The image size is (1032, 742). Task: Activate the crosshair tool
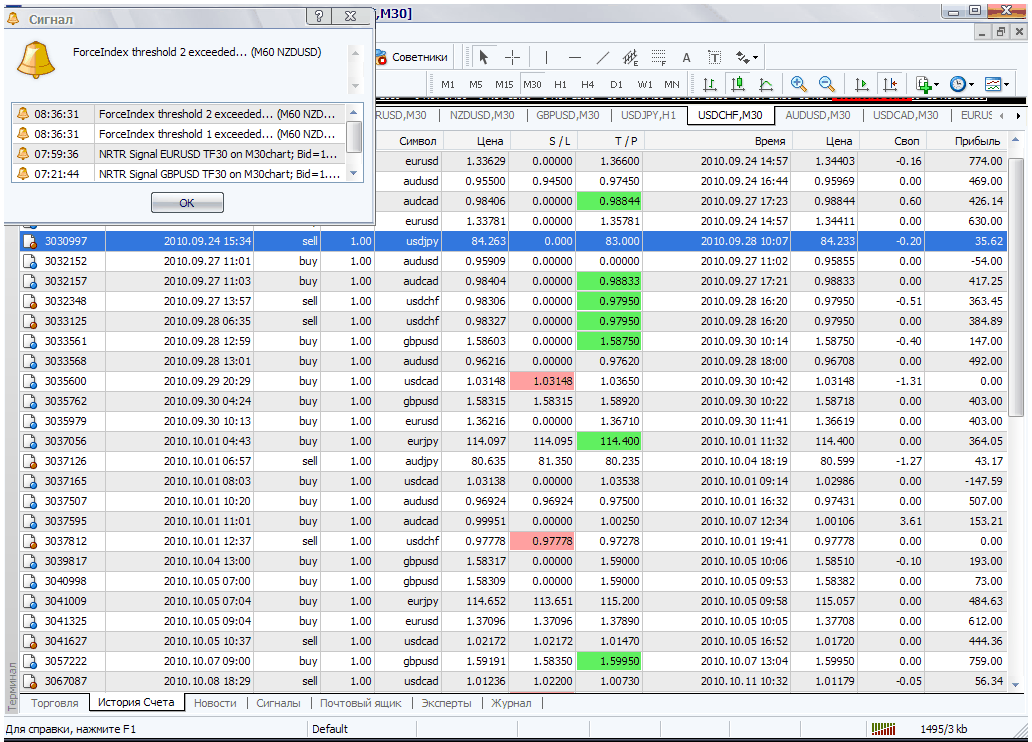coord(512,58)
